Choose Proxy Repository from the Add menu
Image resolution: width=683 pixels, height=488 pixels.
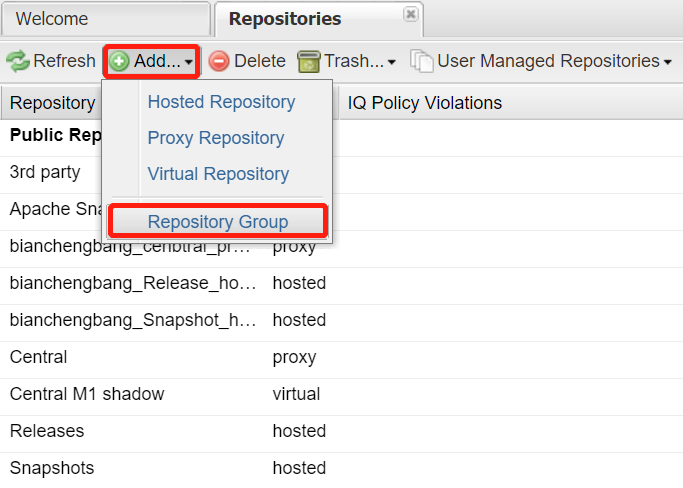[x=216, y=138]
